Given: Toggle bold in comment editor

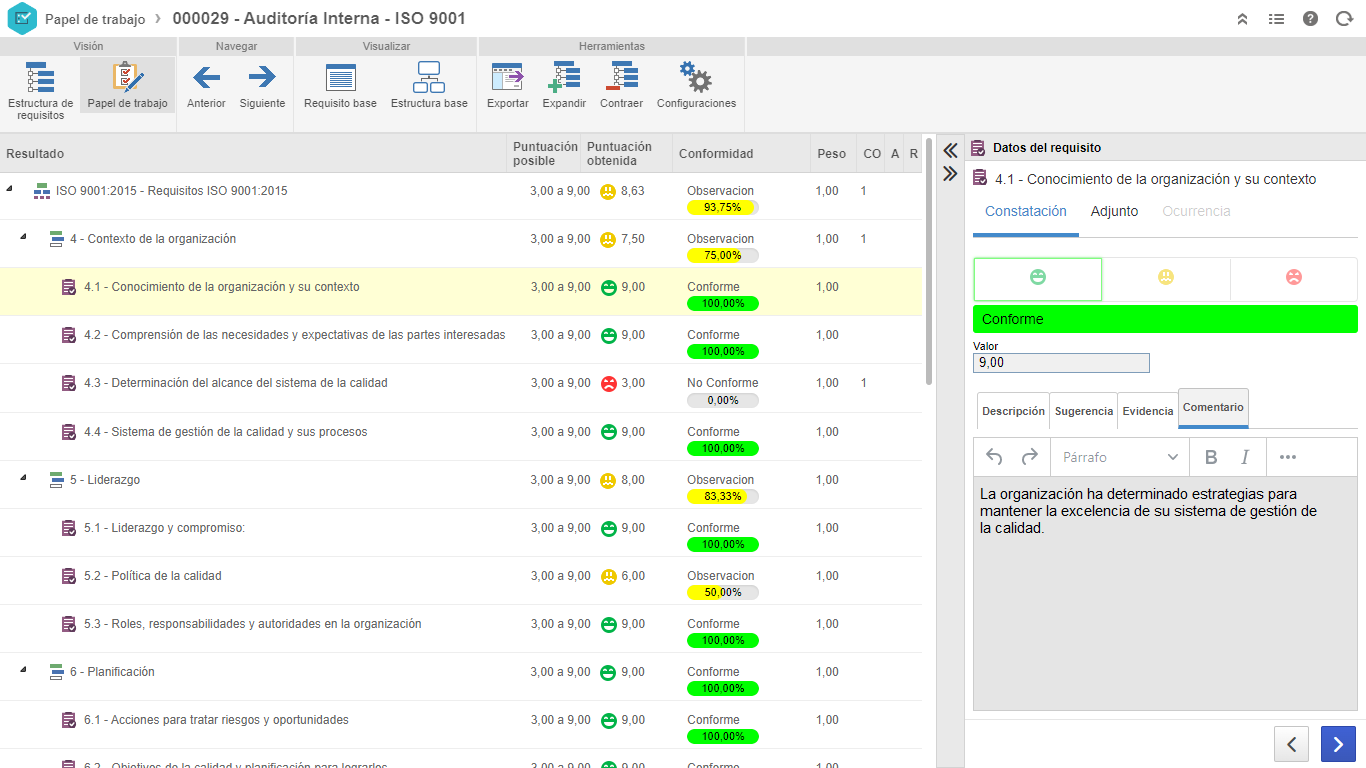Looking at the screenshot, I should [1211, 457].
